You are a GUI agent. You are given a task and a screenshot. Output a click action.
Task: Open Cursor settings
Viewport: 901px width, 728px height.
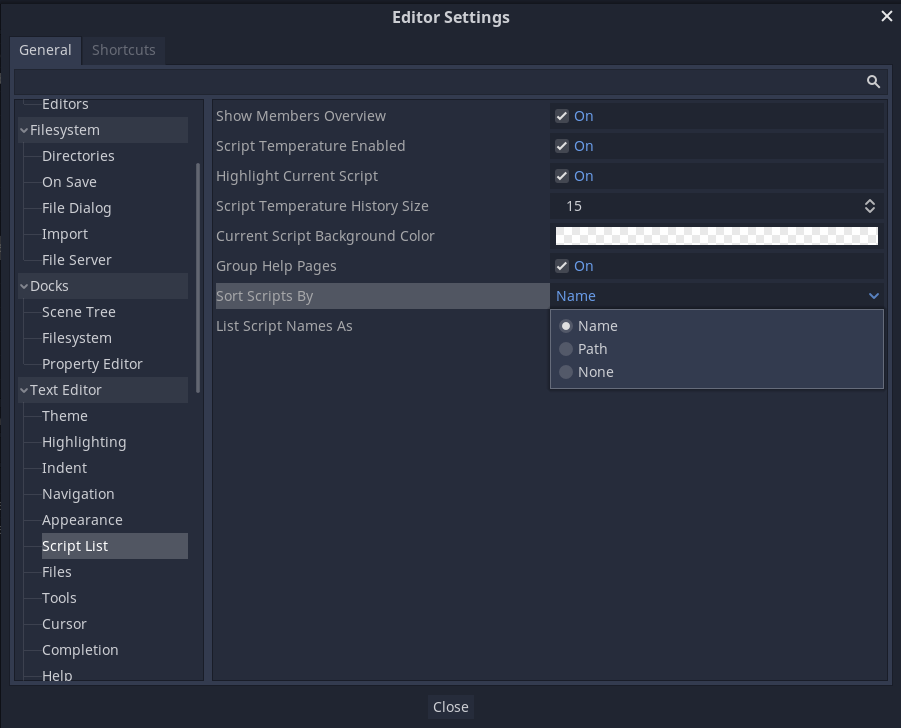pos(64,624)
